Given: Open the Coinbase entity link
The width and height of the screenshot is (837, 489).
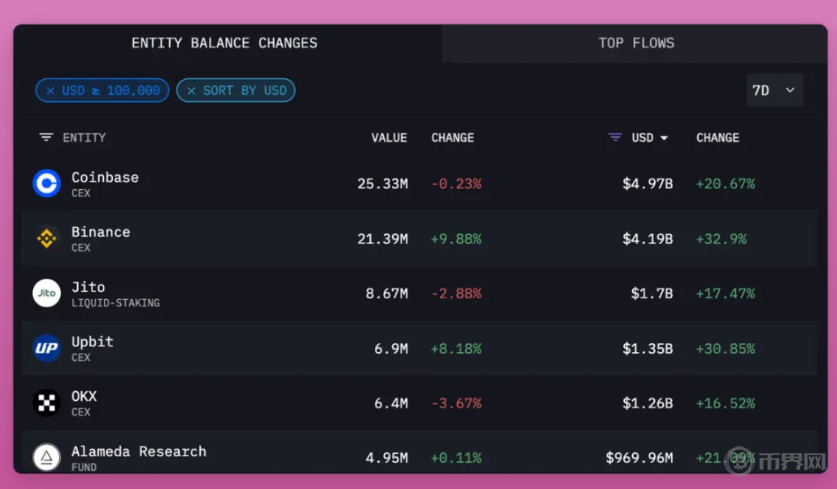Looking at the screenshot, I should 105,177.
